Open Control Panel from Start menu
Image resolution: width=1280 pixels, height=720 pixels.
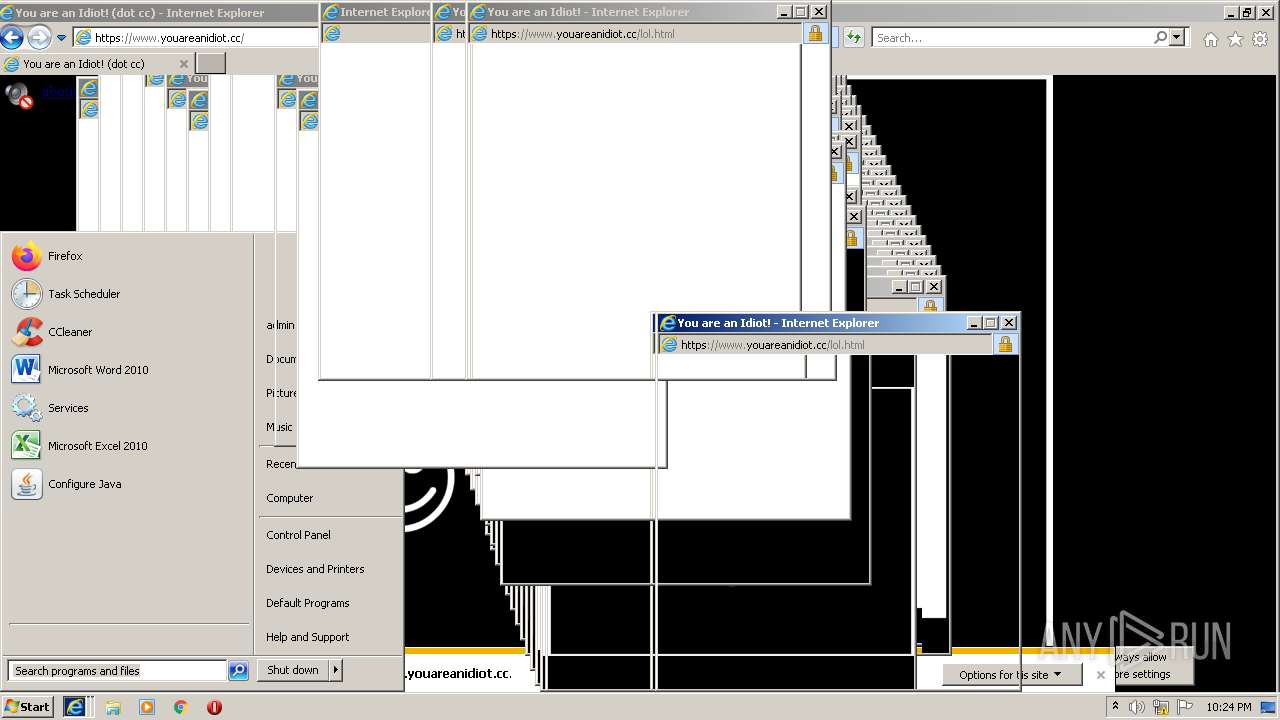tap(298, 535)
